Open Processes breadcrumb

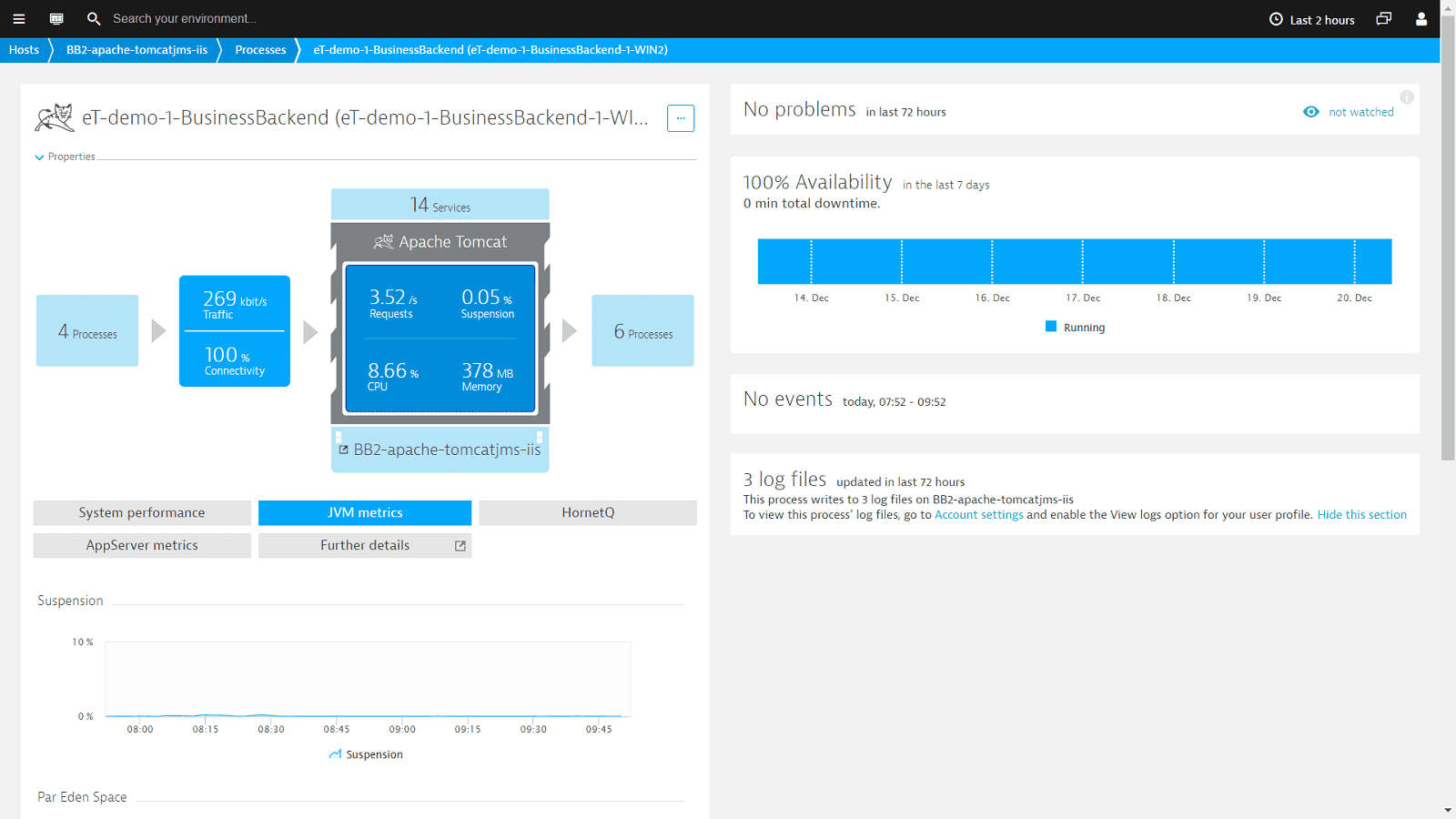(x=260, y=50)
